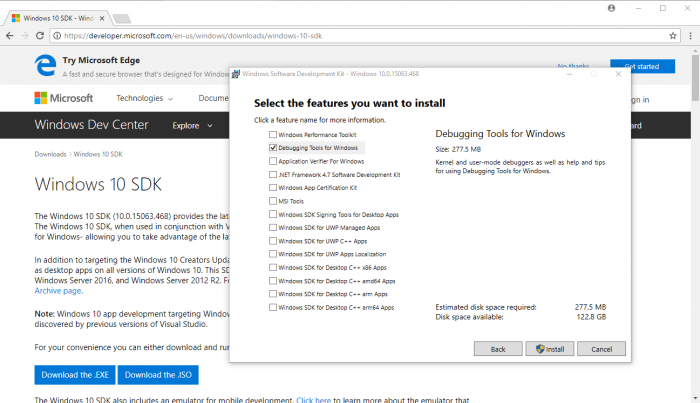Click the Install button
The width and height of the screenshot is (700, 403).
[x=550, y=349]
